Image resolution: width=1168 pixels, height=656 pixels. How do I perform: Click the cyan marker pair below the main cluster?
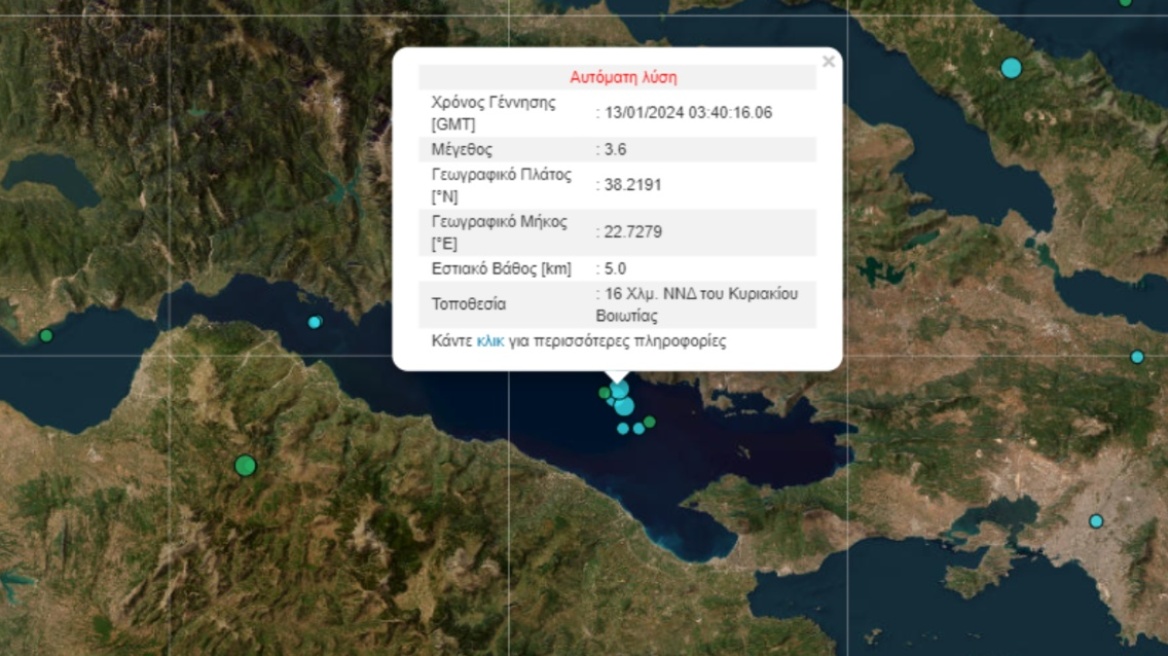[630, 429]
